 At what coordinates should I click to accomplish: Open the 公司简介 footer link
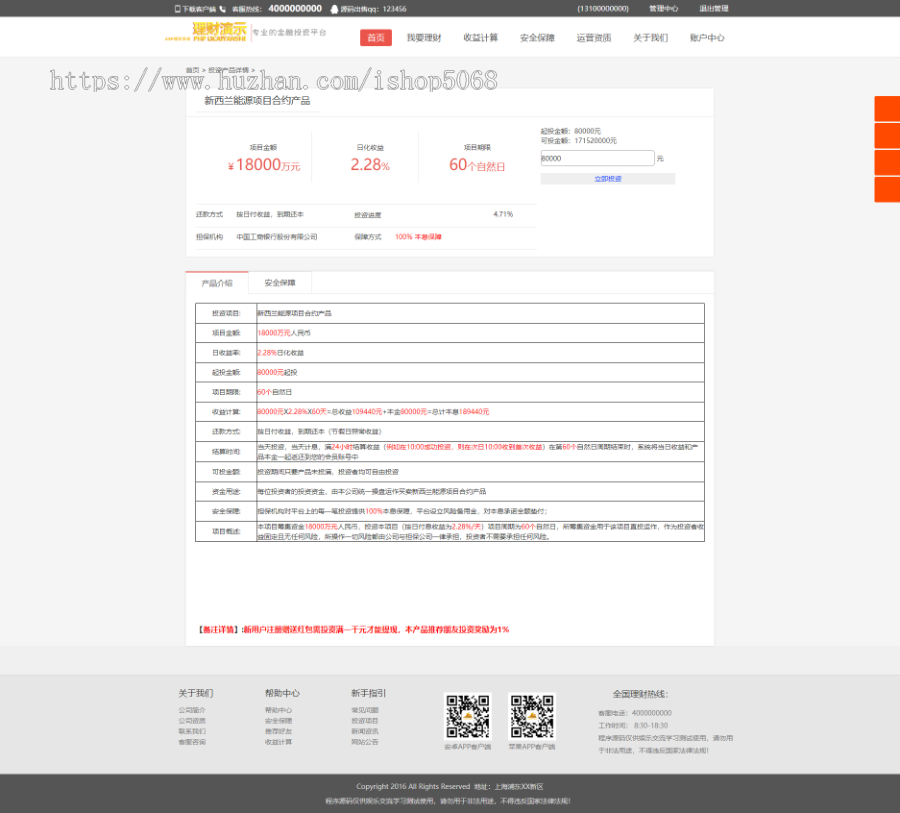point(192,710)
